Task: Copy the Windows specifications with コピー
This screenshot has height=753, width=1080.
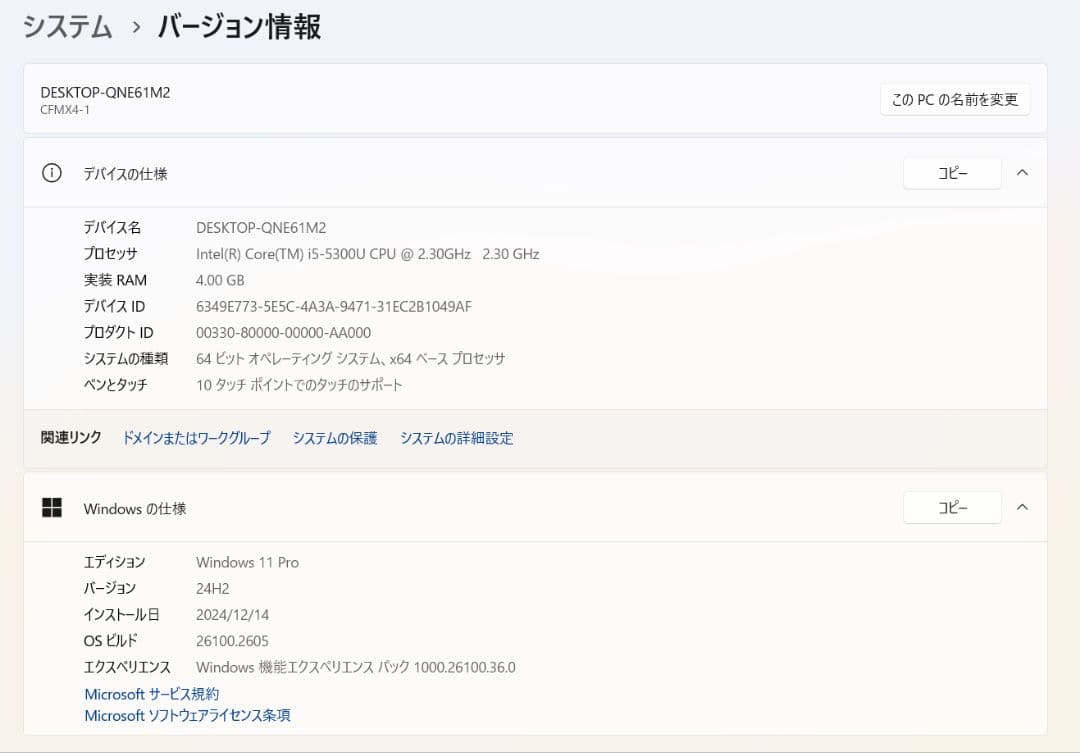Action: 951,507
